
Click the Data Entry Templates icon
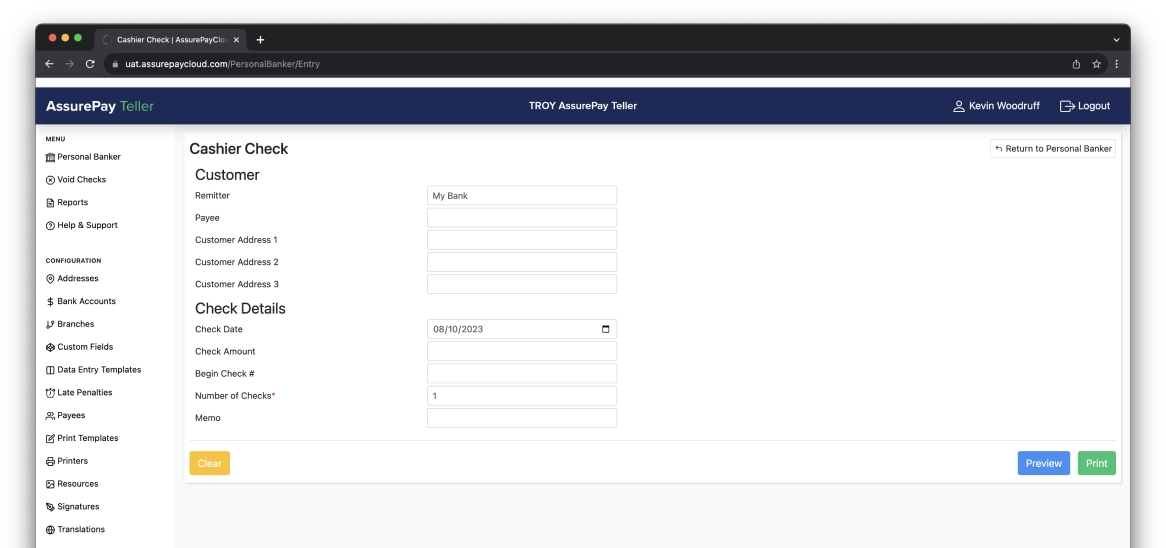[x=50, y=370]
